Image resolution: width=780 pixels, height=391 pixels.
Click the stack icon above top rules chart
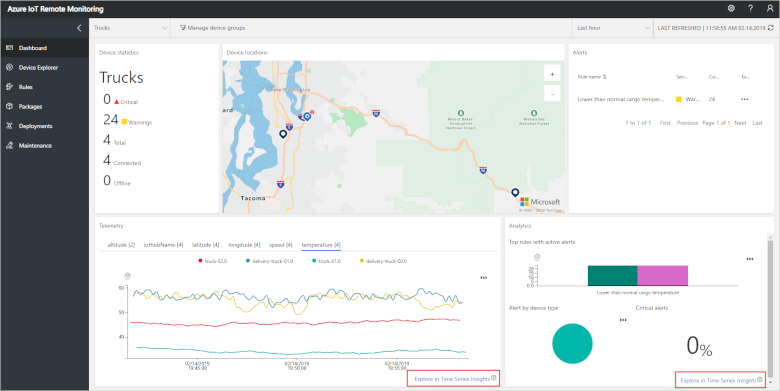coord(537,257)
